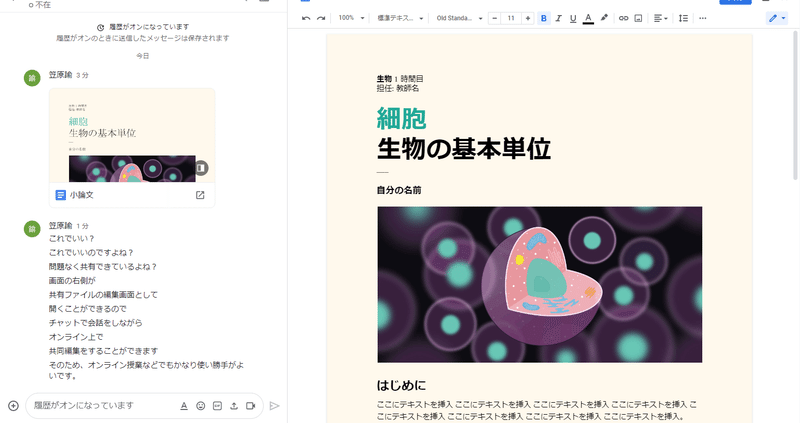This screenshot has width=800, height=423.
Task: Click the message 画面の右側が
Action: tap(72, 281)
